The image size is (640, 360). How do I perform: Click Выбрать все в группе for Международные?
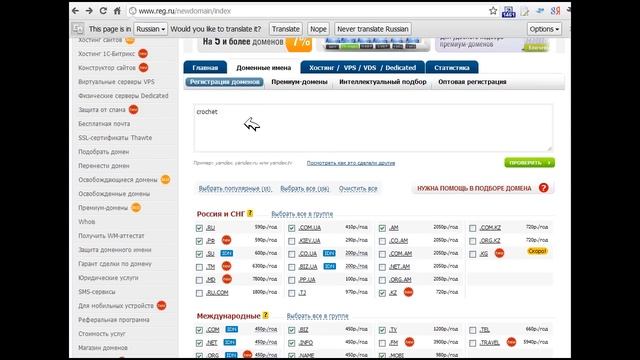(317, 316)
